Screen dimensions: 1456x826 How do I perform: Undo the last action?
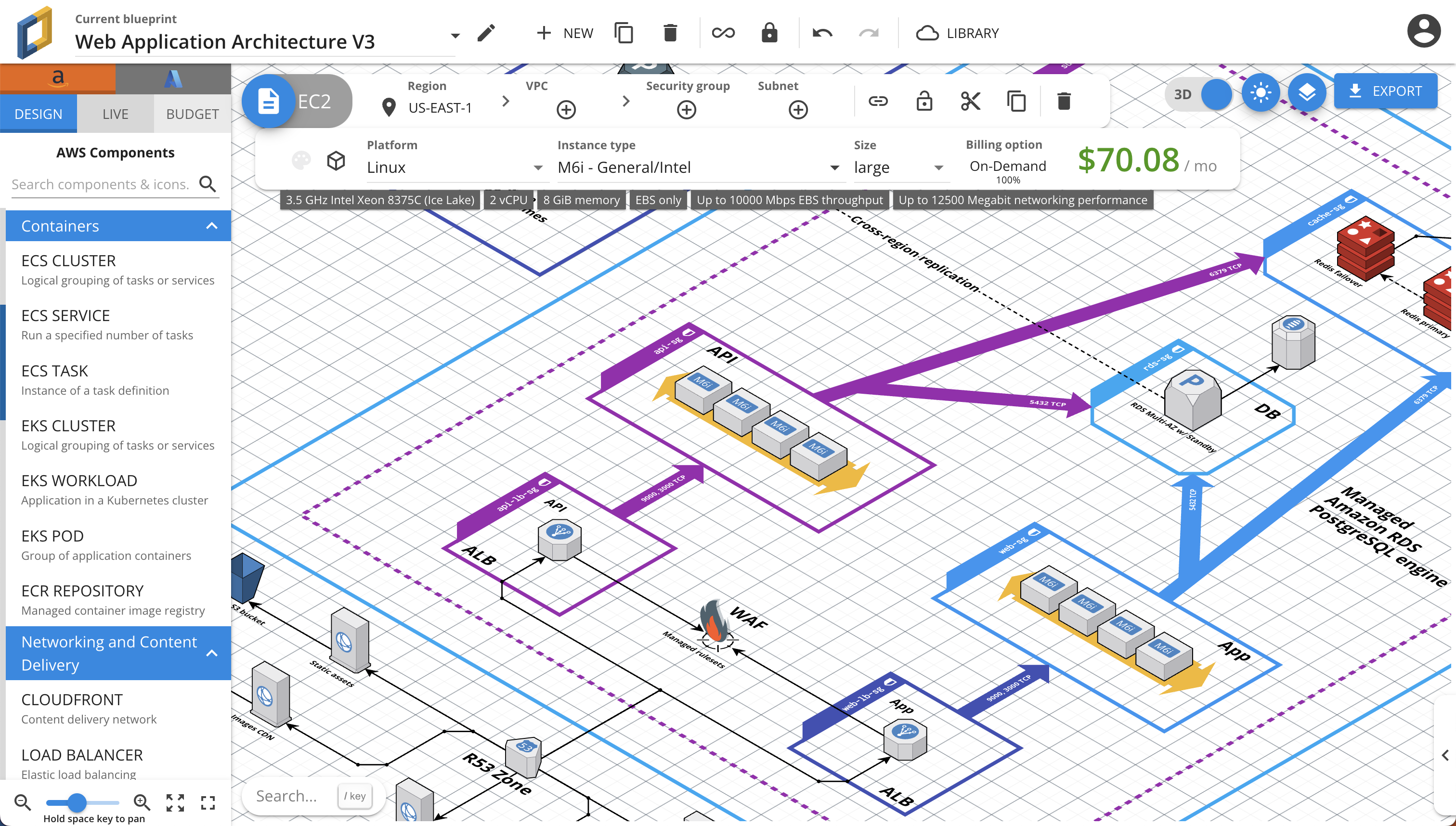pos(822,33)
